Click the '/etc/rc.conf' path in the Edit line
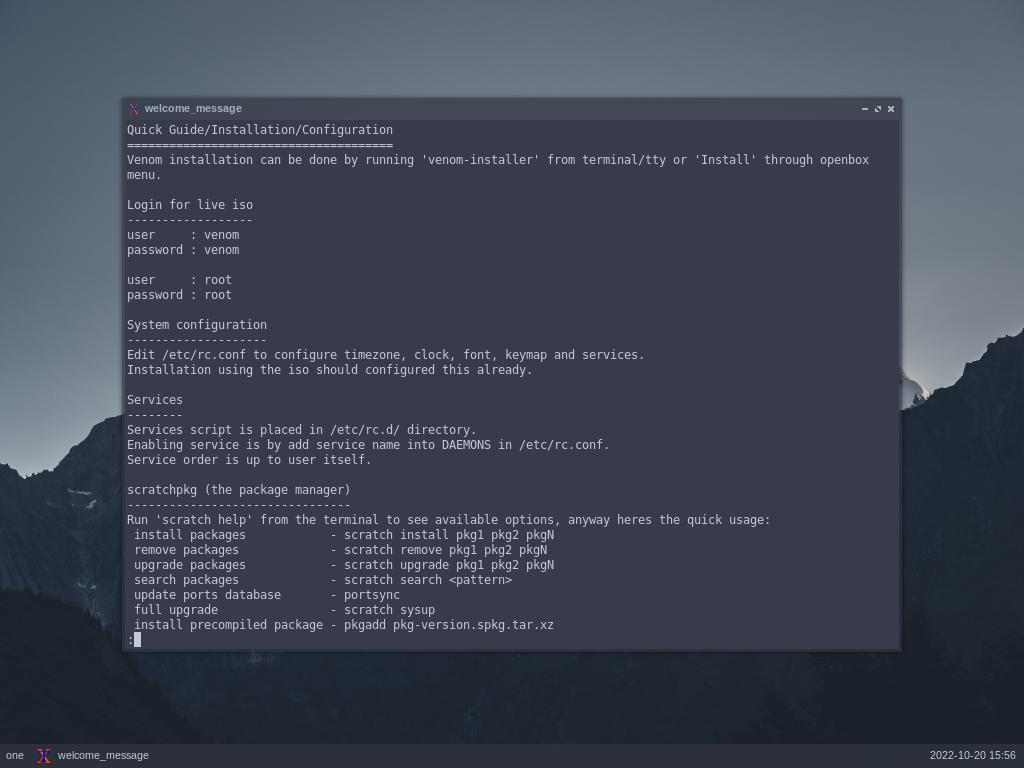Image resolution: width=1024 pixels, height=768 pixels. click(204, 355)
